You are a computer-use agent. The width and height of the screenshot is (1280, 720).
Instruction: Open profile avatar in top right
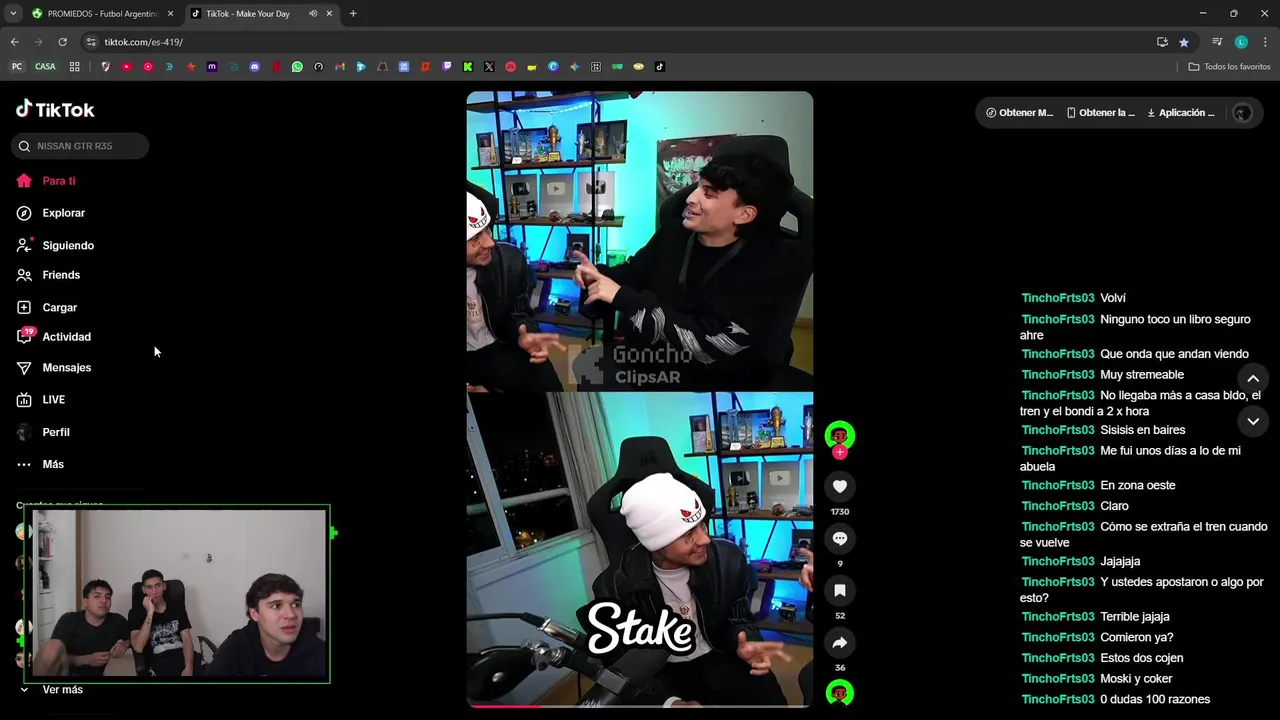(x=1243, y=113)
